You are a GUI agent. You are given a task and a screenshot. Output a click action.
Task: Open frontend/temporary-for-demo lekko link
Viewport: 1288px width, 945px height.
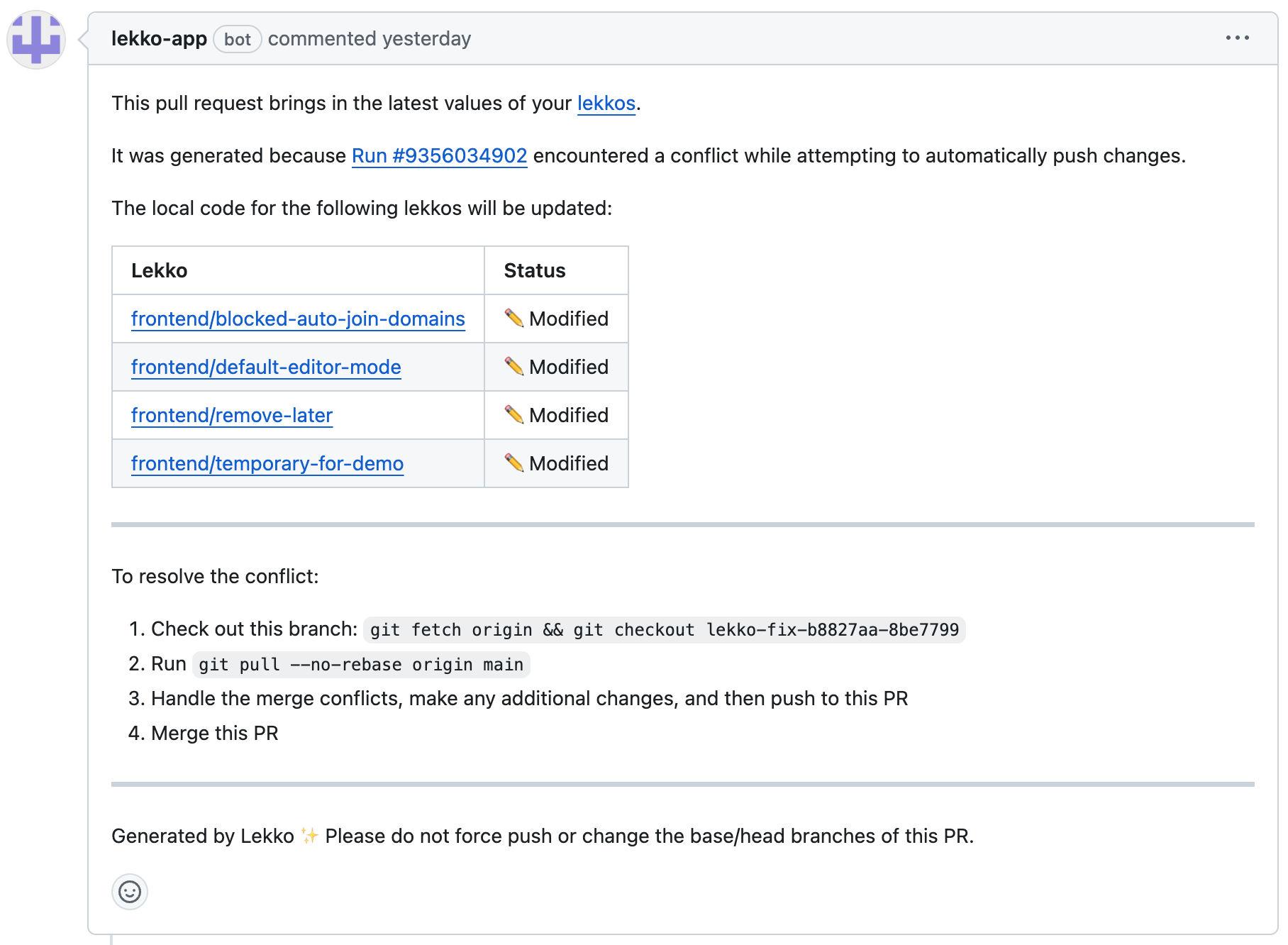coord(267,464)
